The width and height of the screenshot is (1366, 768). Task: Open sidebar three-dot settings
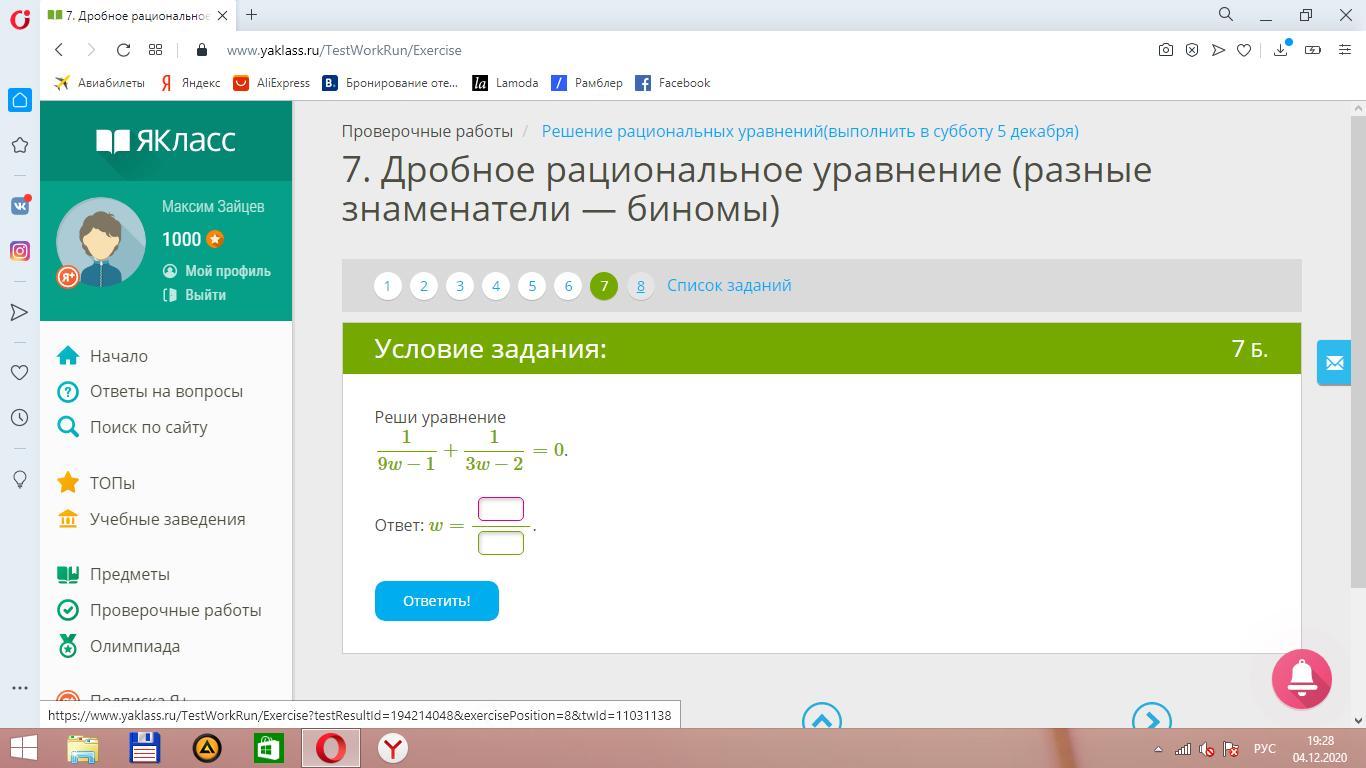click(x=19, y=688)
